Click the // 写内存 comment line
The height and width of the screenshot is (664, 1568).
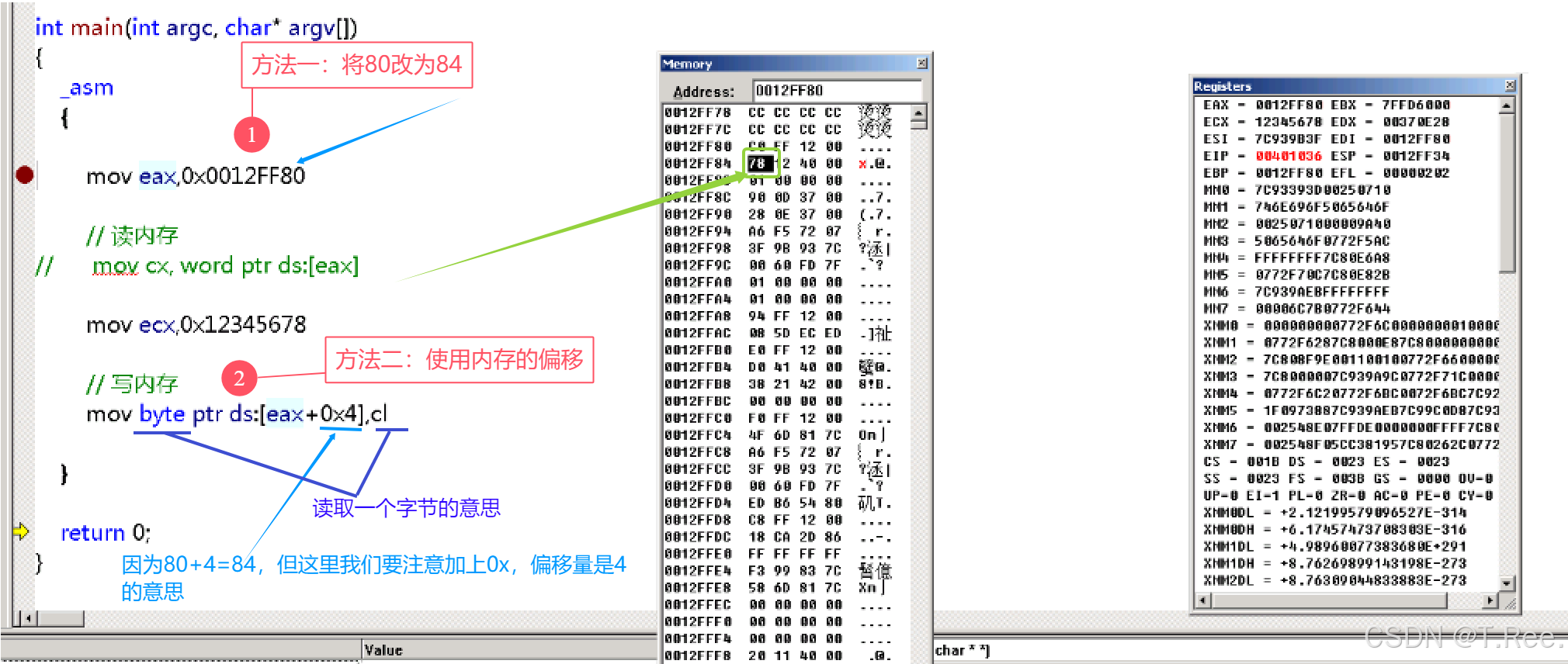(x=132, y=383)
